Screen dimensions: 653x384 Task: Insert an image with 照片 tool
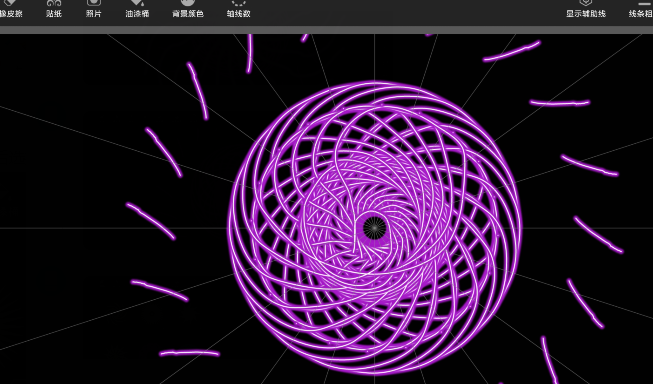pyautogui.click(x=94, y=9)
